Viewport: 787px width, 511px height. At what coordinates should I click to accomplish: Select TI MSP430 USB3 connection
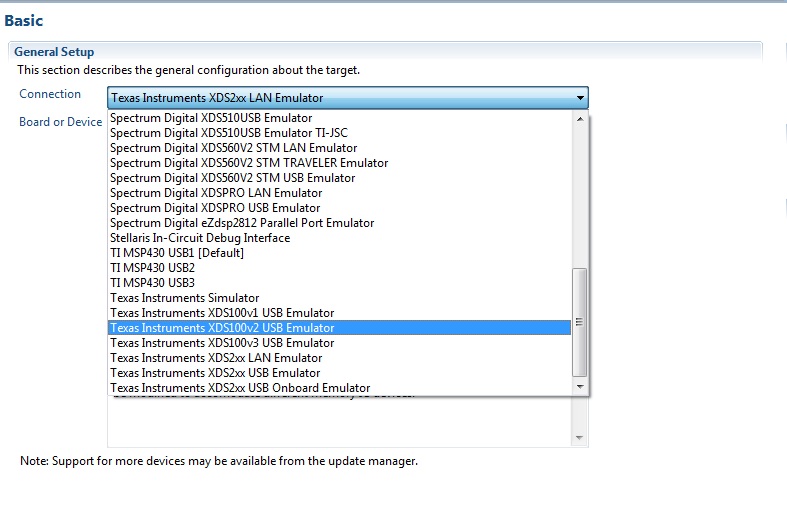(152, 283)
